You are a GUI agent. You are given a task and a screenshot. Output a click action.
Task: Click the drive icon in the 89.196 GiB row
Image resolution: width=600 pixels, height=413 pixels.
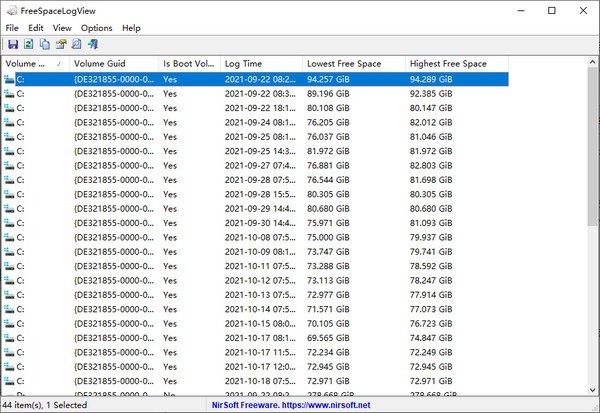tap(9, 94)
